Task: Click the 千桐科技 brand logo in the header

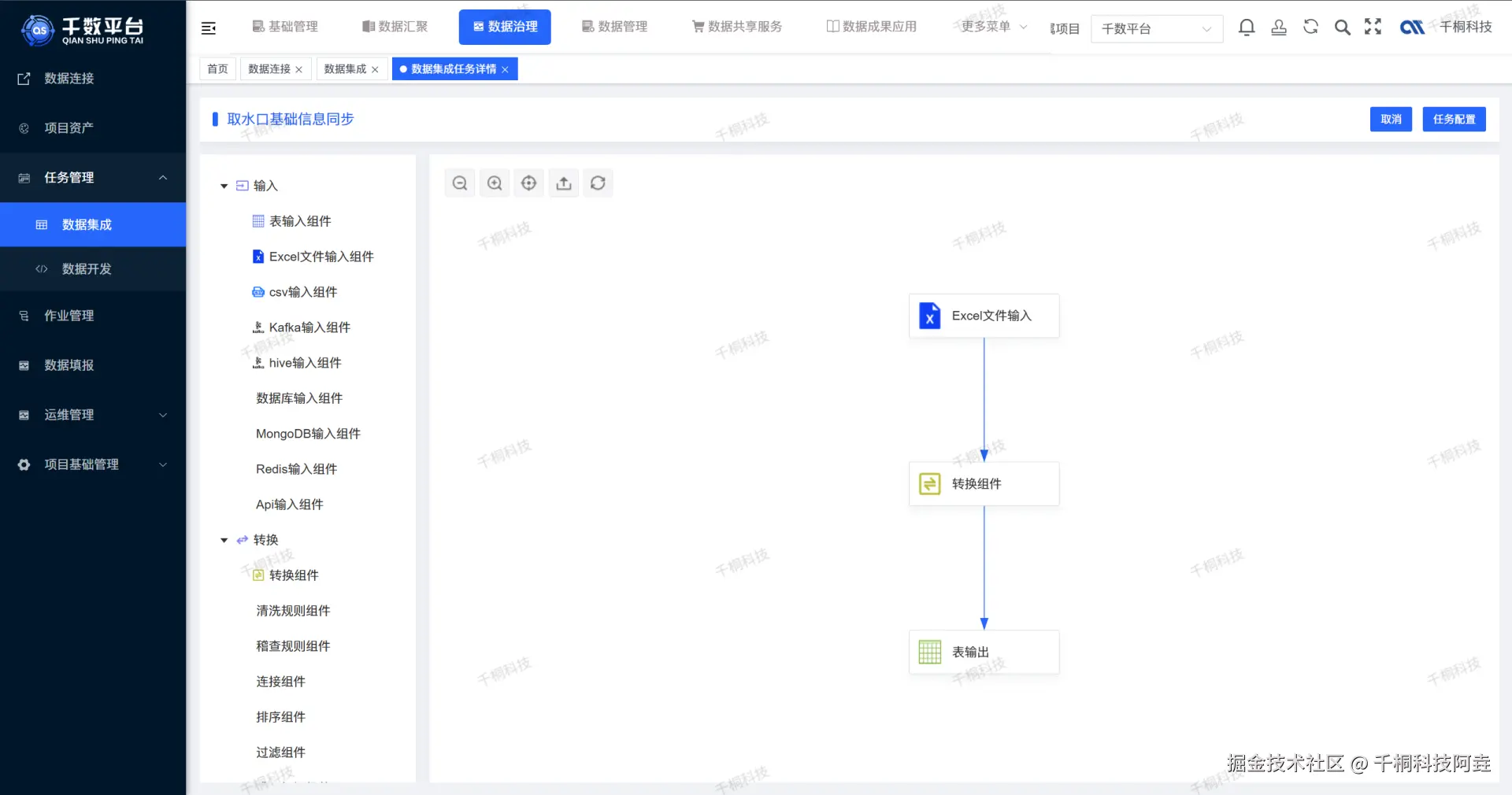Action: point(1412,28)
